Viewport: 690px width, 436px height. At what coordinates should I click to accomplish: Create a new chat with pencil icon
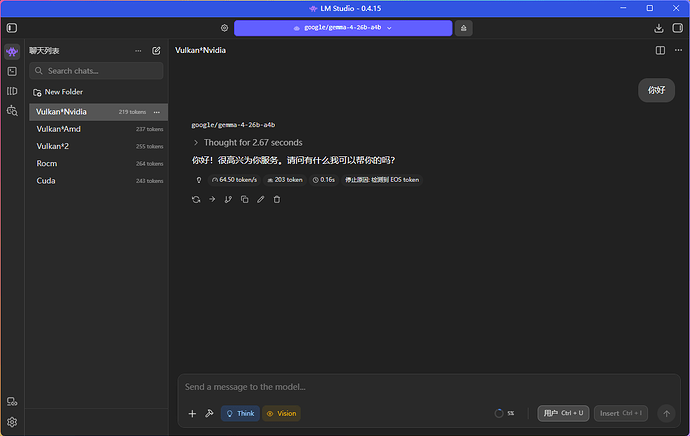(x=156, y=51)
